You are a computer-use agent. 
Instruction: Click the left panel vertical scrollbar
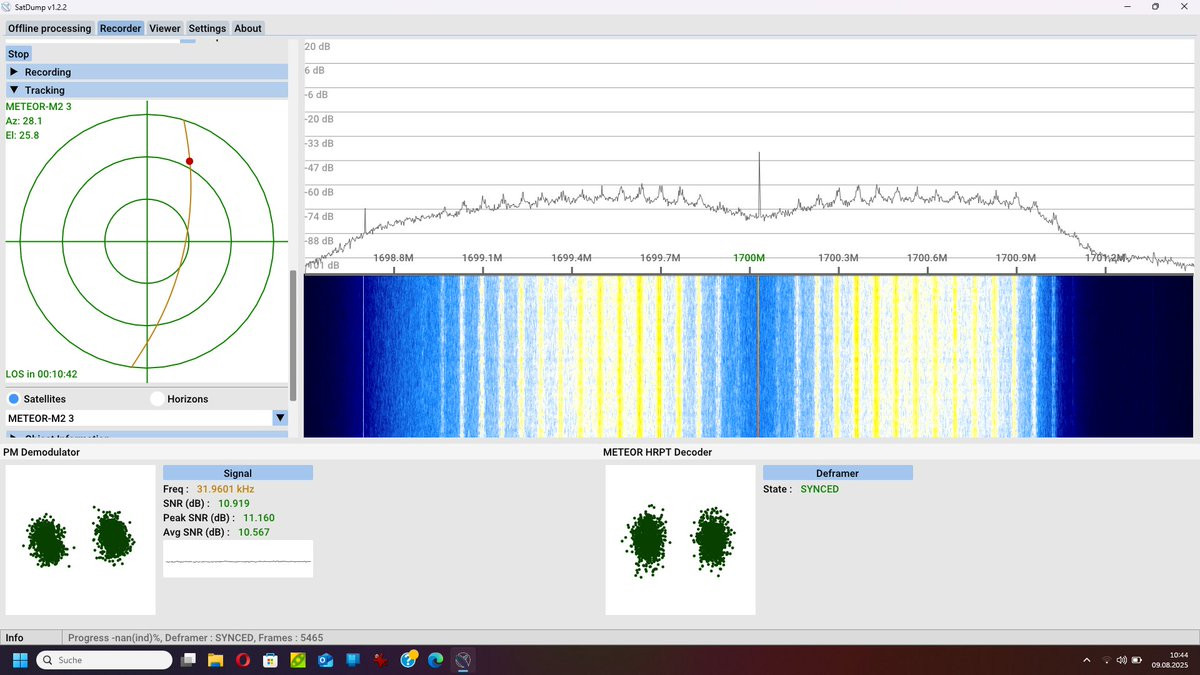[x=293, y=335]
